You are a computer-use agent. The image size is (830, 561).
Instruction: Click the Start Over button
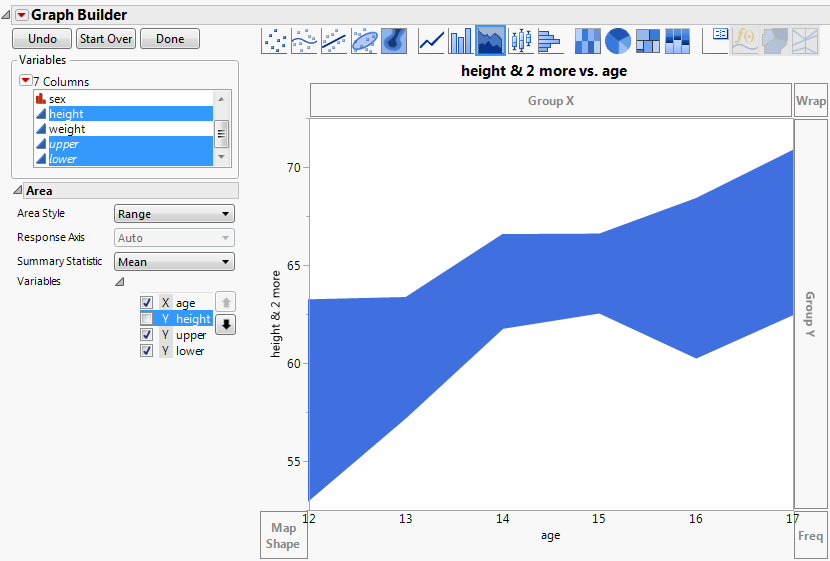click(x=106, y=39)
